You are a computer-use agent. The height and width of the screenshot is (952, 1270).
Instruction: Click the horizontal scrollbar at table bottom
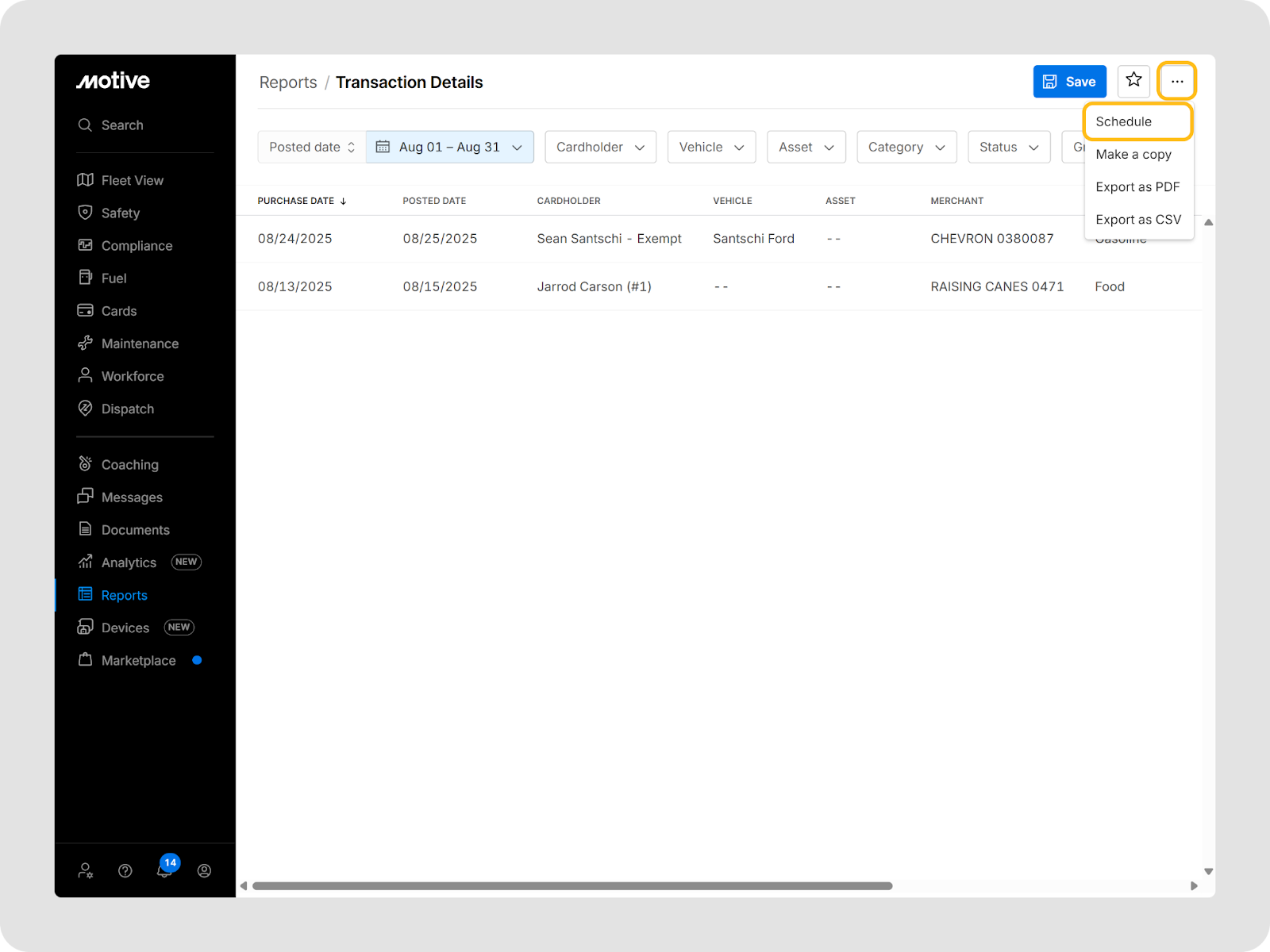click(x=571, y=885)
